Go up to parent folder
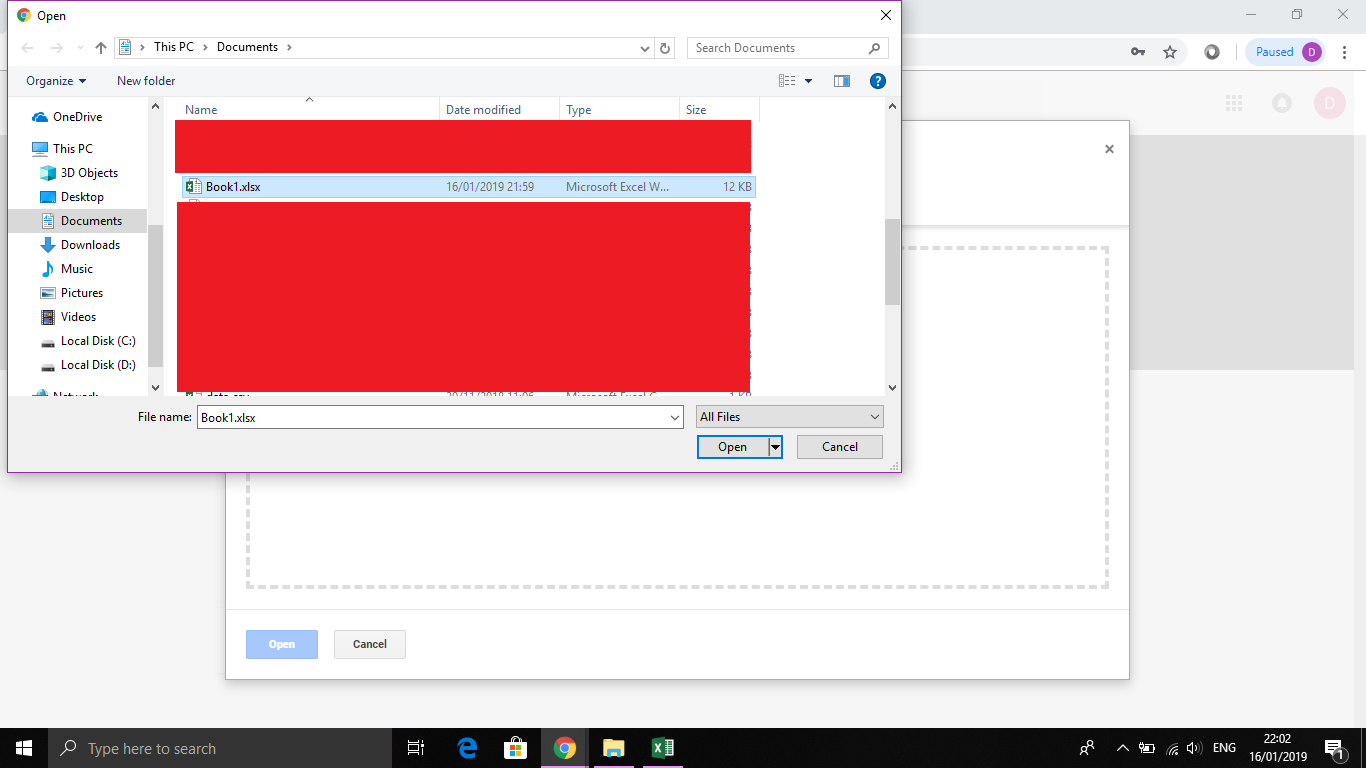1366x768 pixels. coord(101,48)
